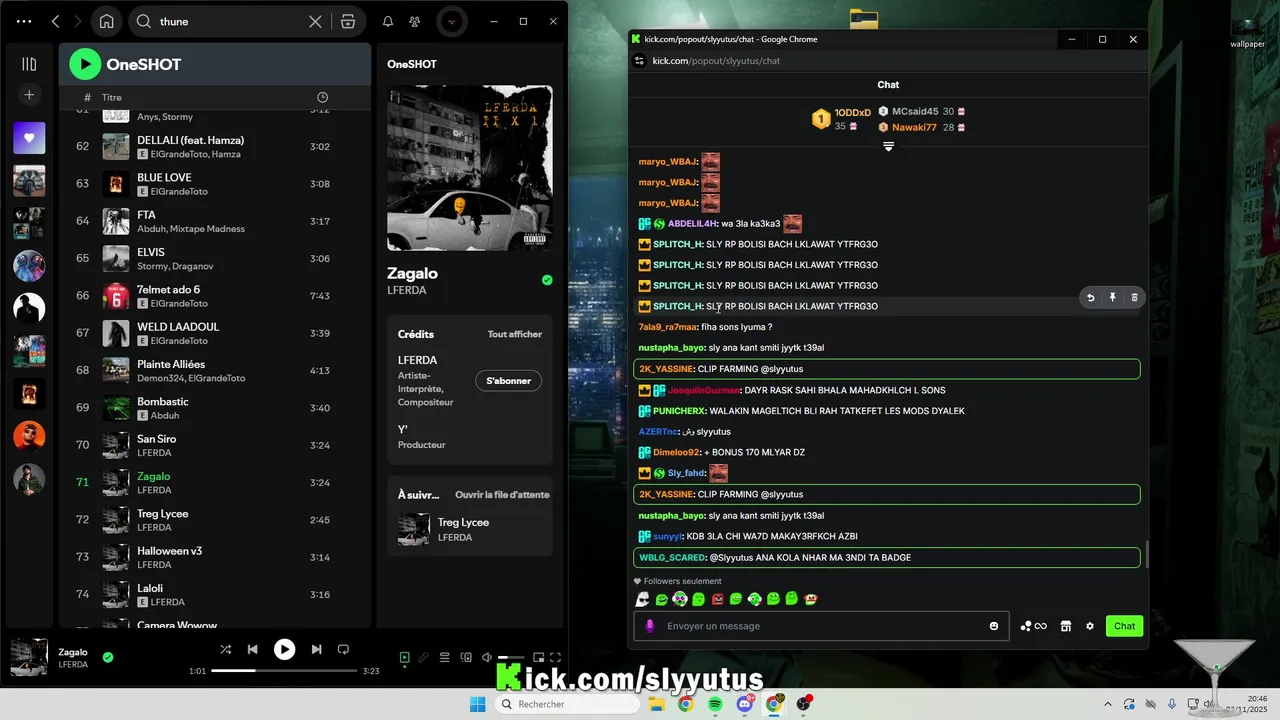Select track BLUE LOVE

coord(215,184)
